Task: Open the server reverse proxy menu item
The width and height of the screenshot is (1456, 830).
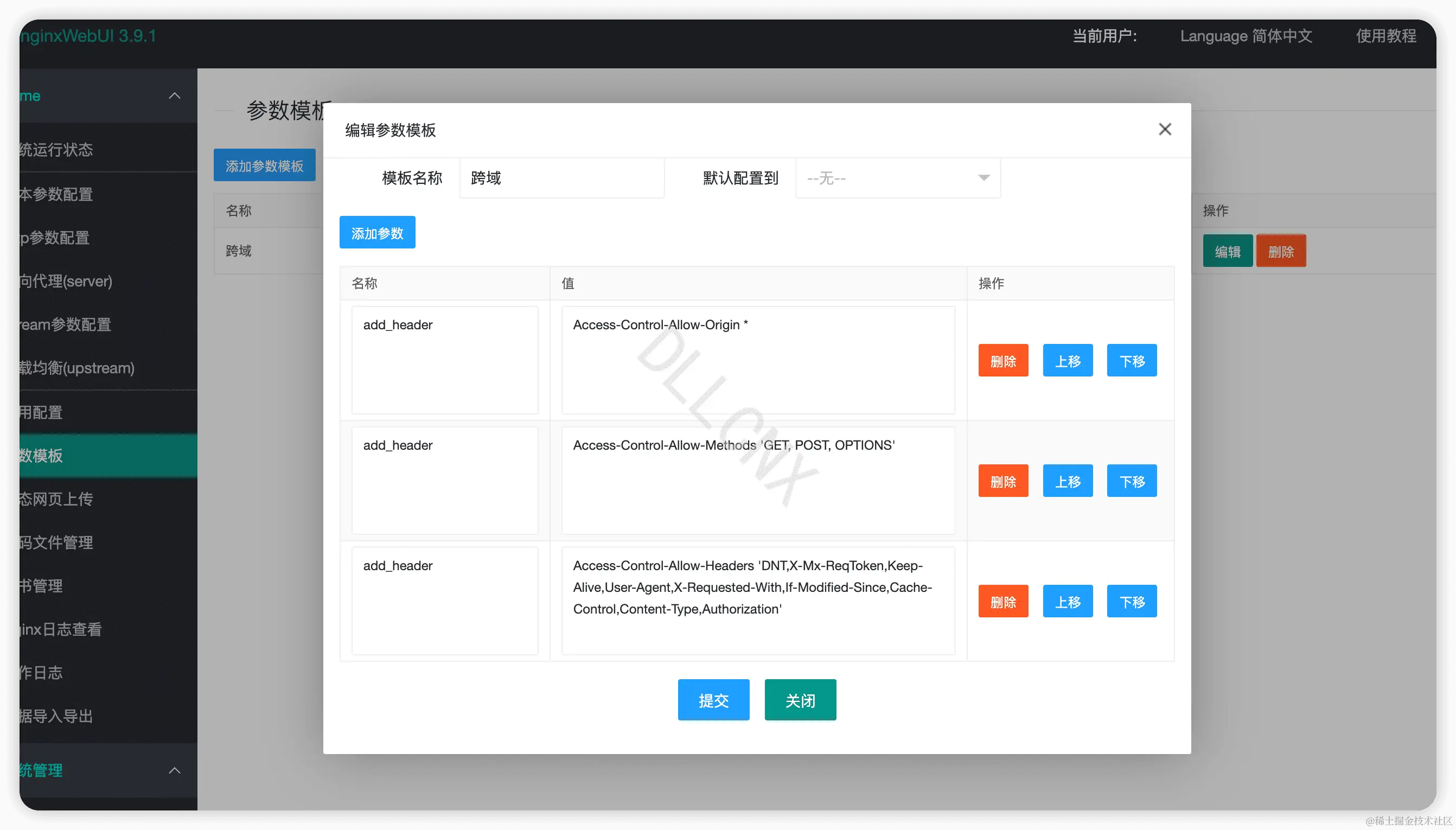Action: pyautogui.click(x=66, y=281)
